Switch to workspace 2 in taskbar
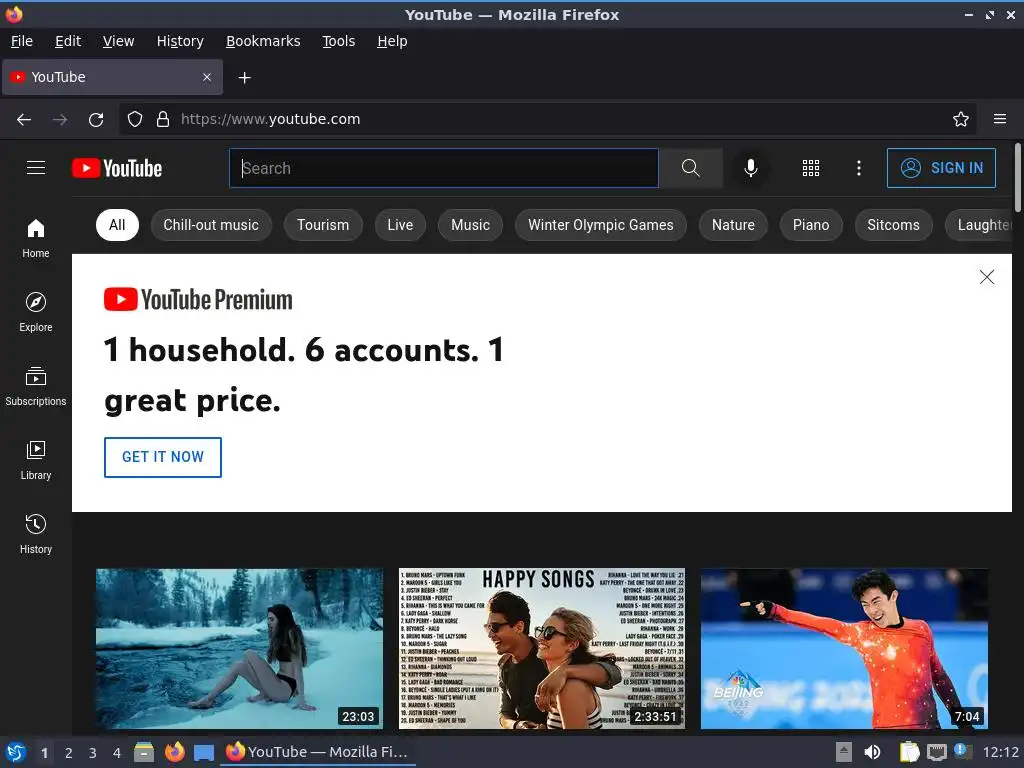This screenshot has height=768, width=1024. tap(69, 753)
